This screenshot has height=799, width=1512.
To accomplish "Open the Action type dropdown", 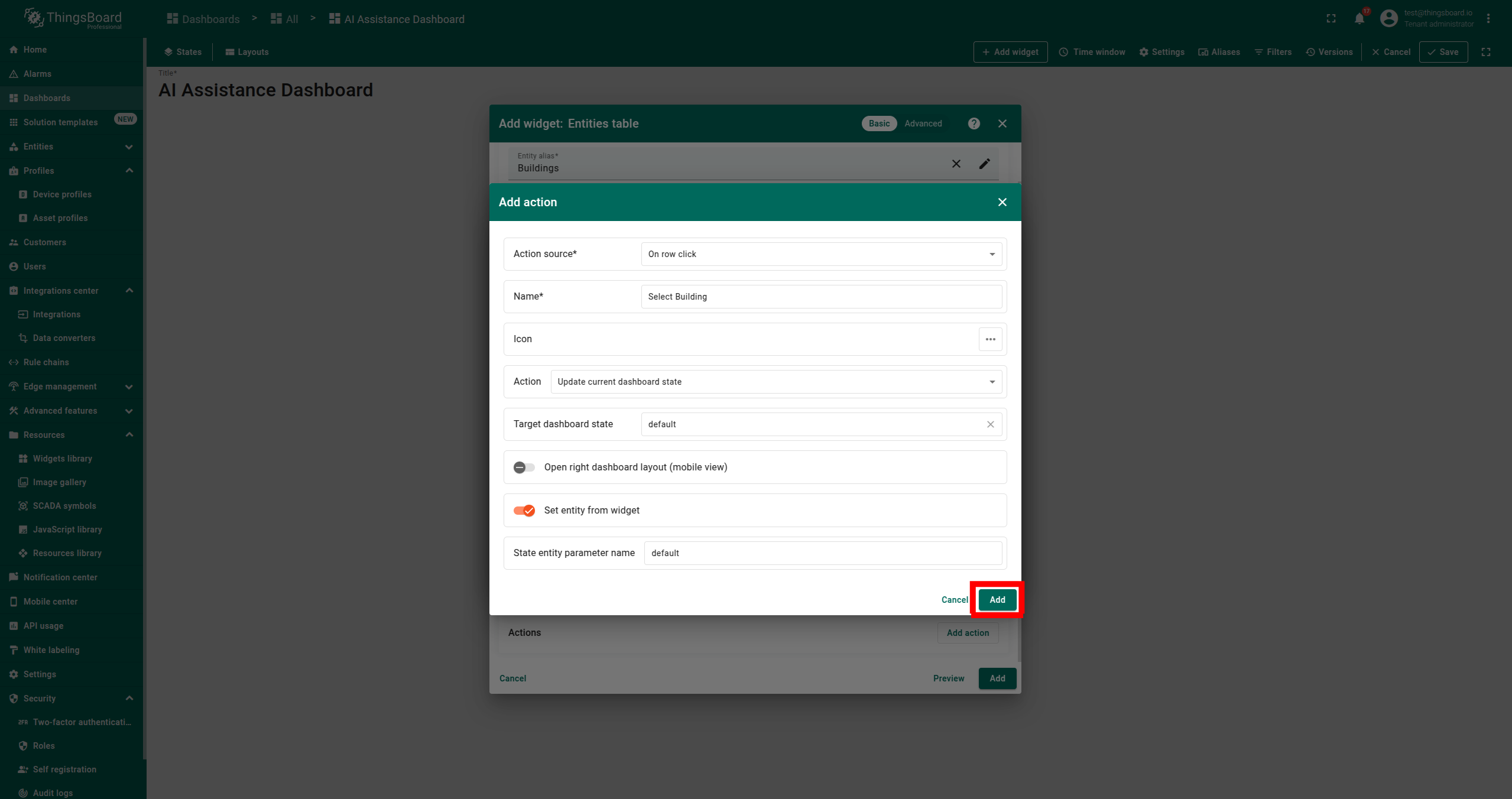I will tap(776, 382).
